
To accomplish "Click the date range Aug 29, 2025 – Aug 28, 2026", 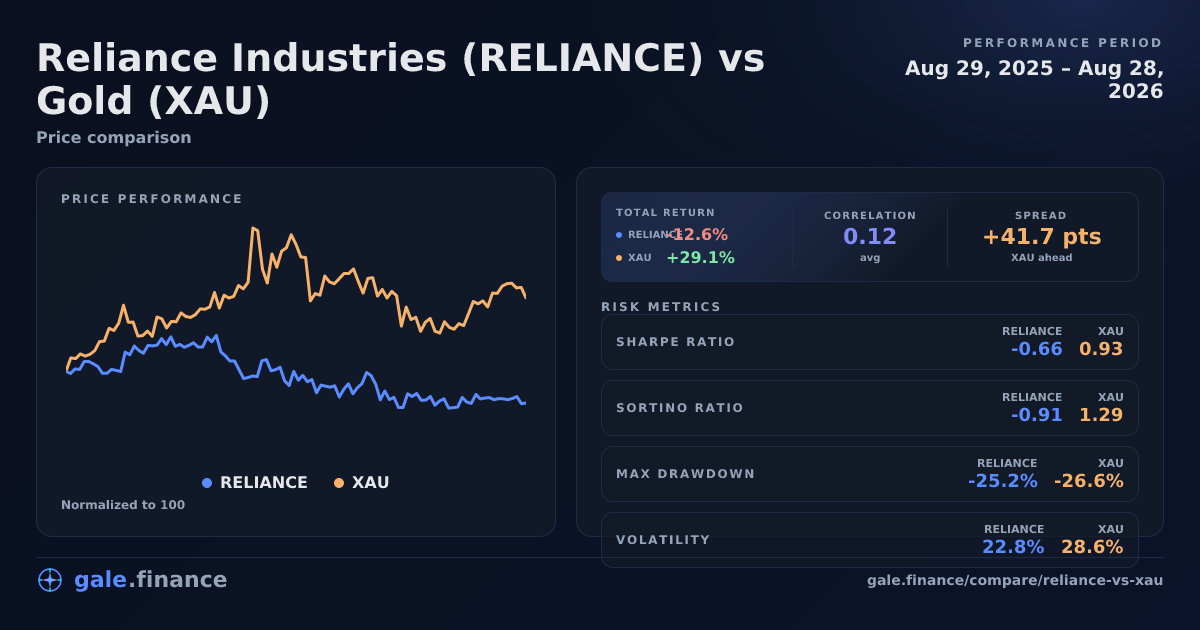I will click(x=1034, y=80).
